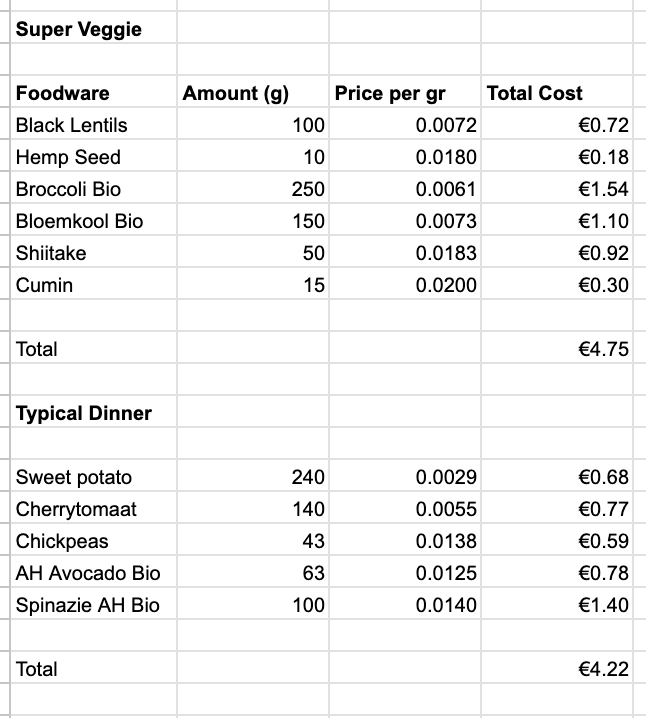Select Cumin price per gram 0.0200
This screenshot has height=718, width=646.
[x=446, y=285]
